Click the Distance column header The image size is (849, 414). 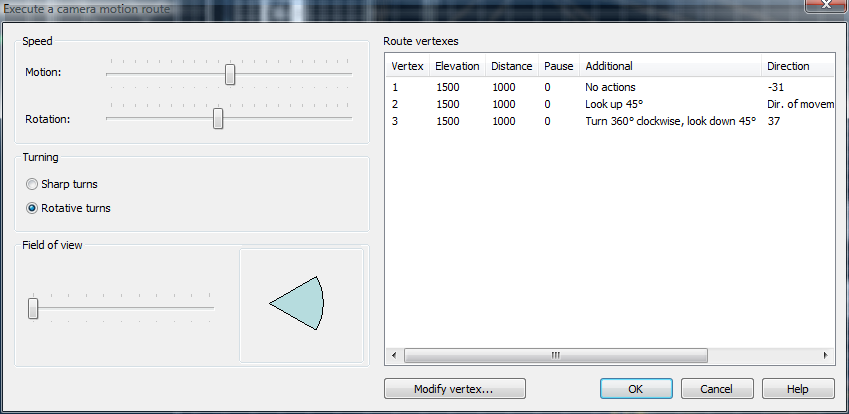pos(511,66)
